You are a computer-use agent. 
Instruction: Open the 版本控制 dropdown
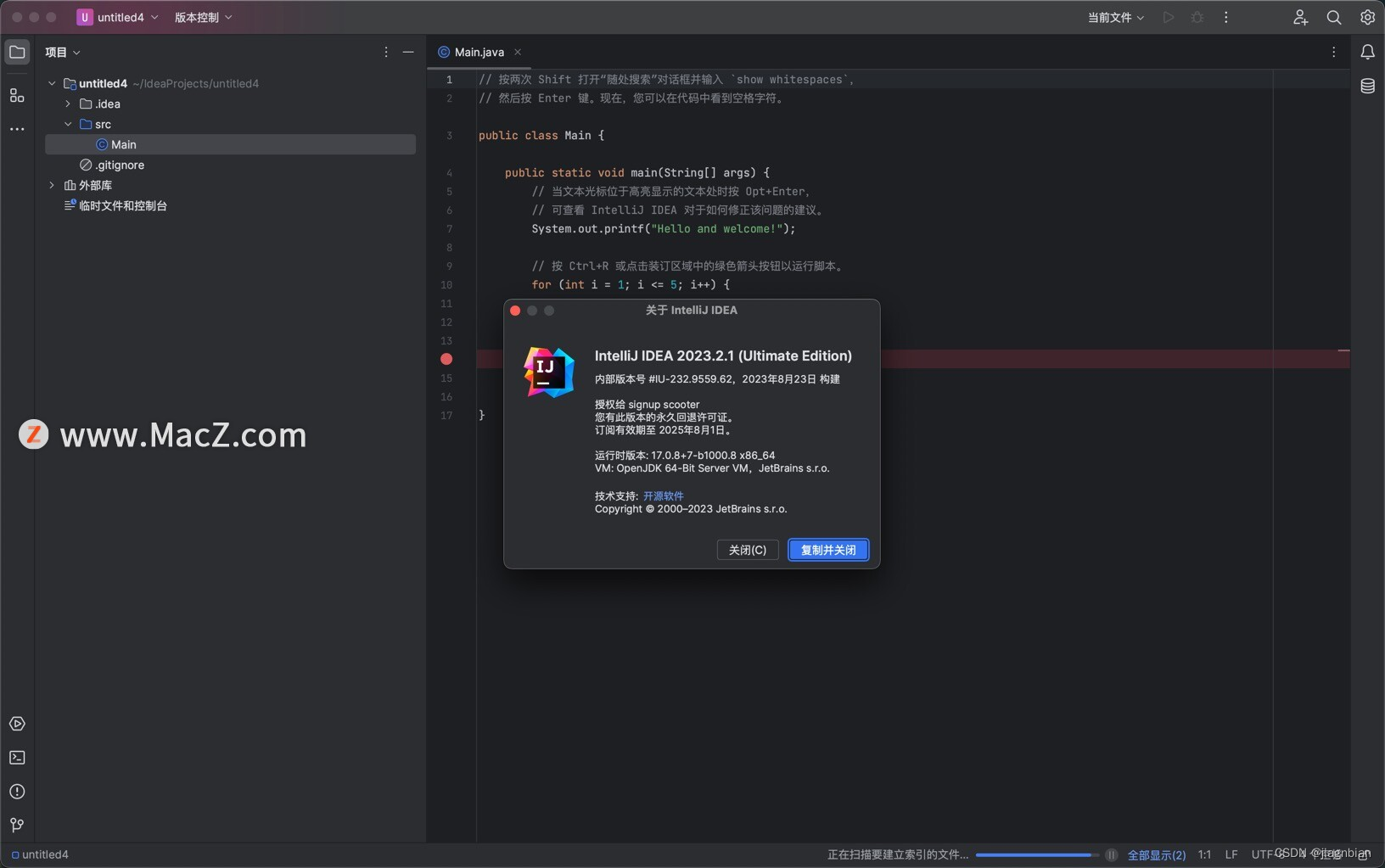(204, 17)
